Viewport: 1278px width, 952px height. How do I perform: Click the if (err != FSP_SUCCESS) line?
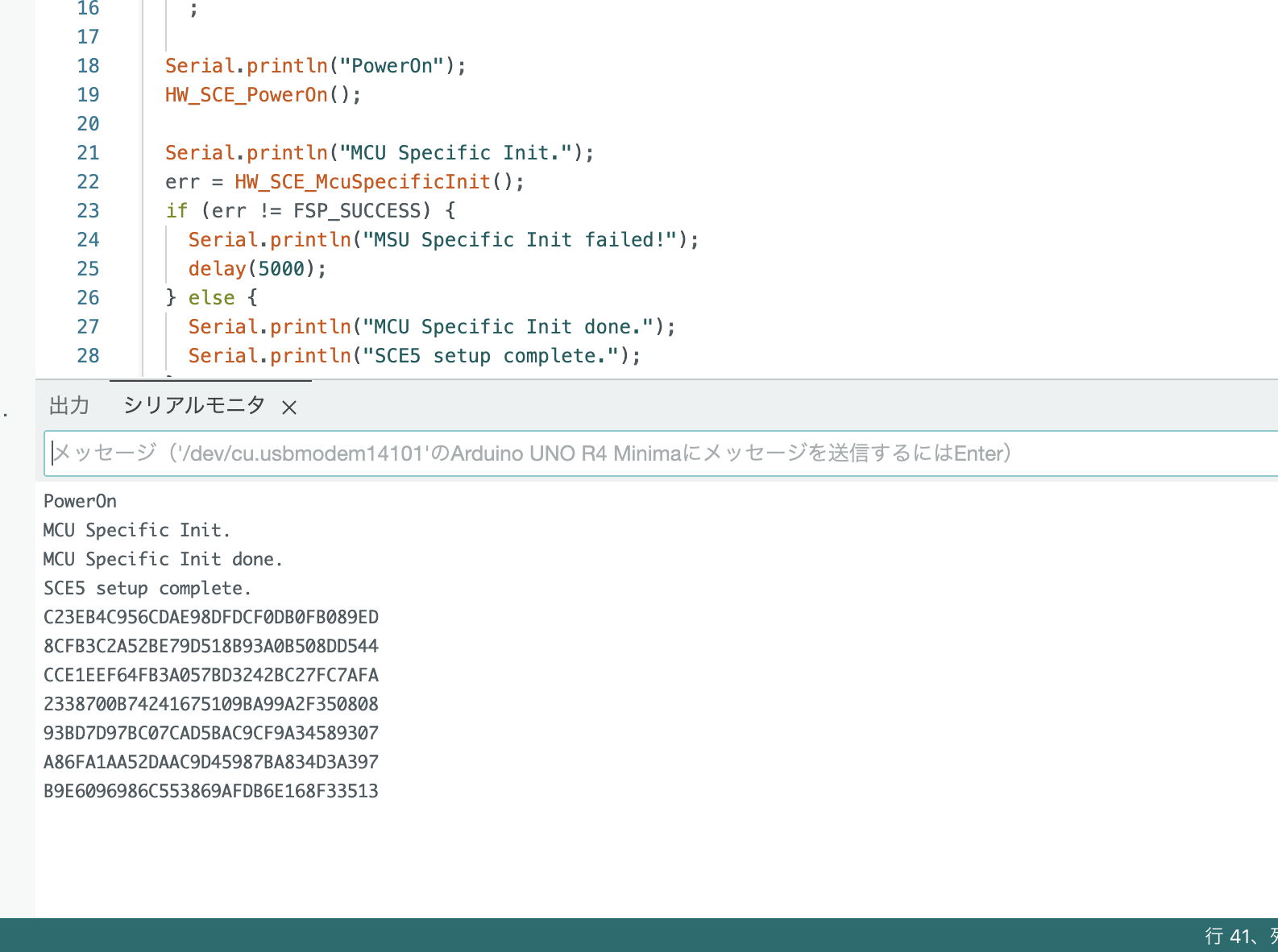pos(311,211)
